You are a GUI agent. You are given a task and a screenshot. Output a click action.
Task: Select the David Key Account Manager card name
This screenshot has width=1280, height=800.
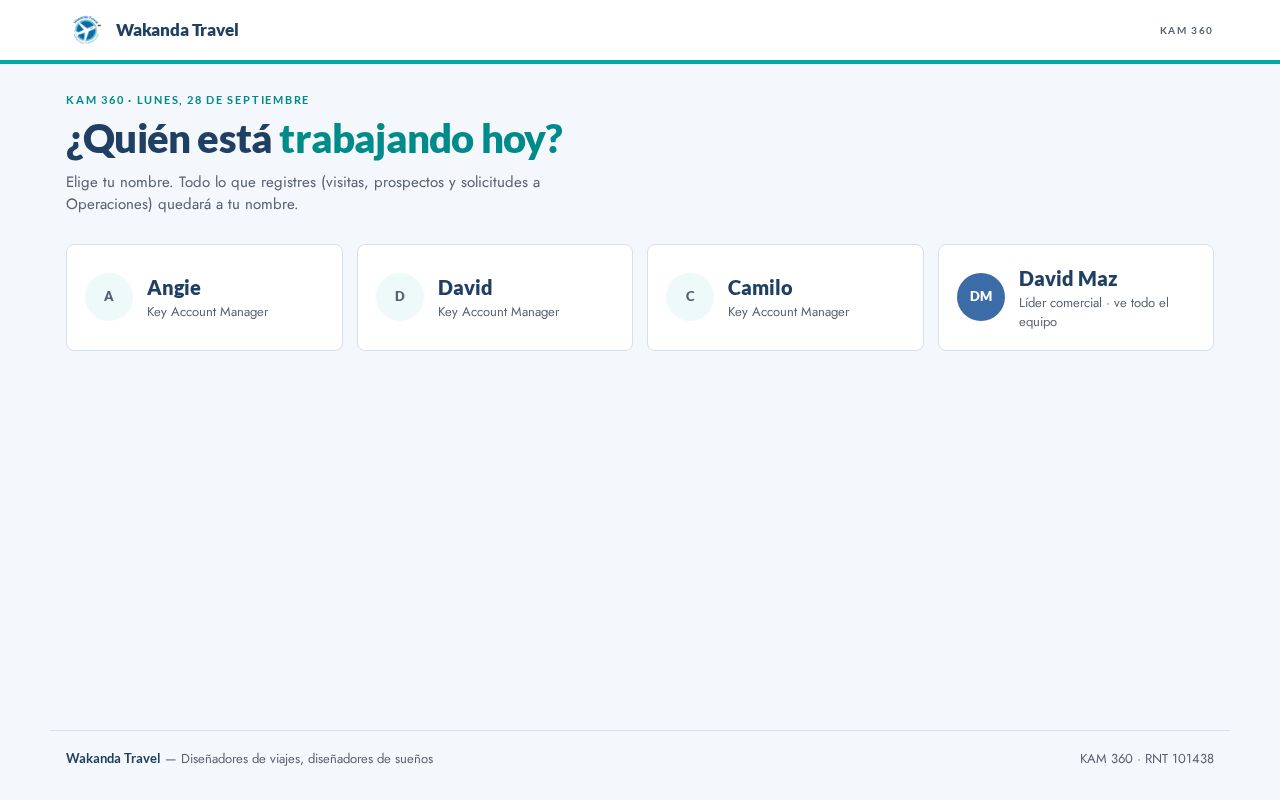(465, 288)
